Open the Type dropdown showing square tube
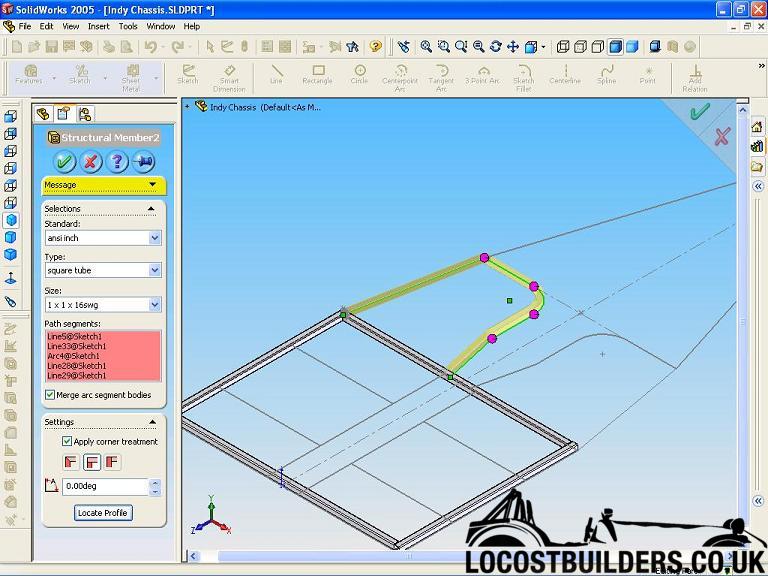This screenshot has width=768, height=576. pyautogui.click(x=155, y=270)
